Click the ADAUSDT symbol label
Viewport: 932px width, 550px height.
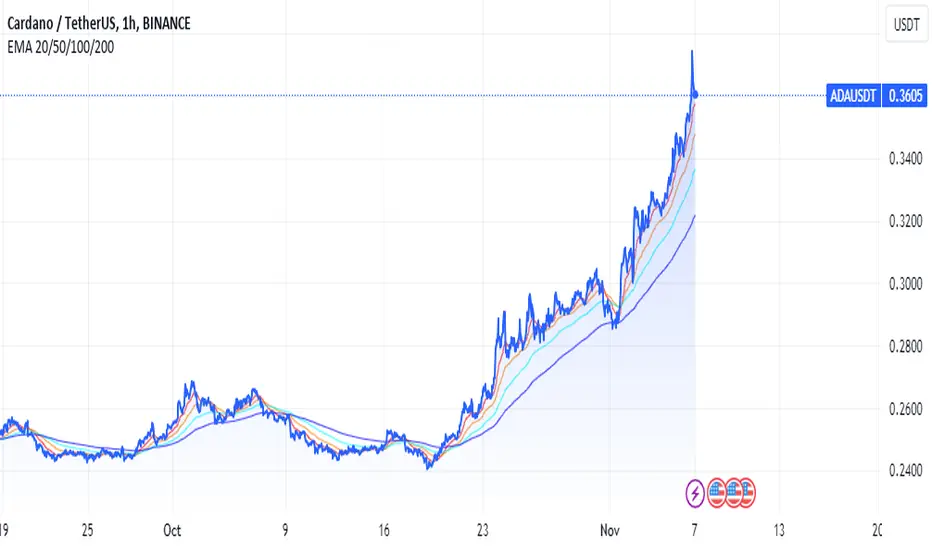point(853,96)
